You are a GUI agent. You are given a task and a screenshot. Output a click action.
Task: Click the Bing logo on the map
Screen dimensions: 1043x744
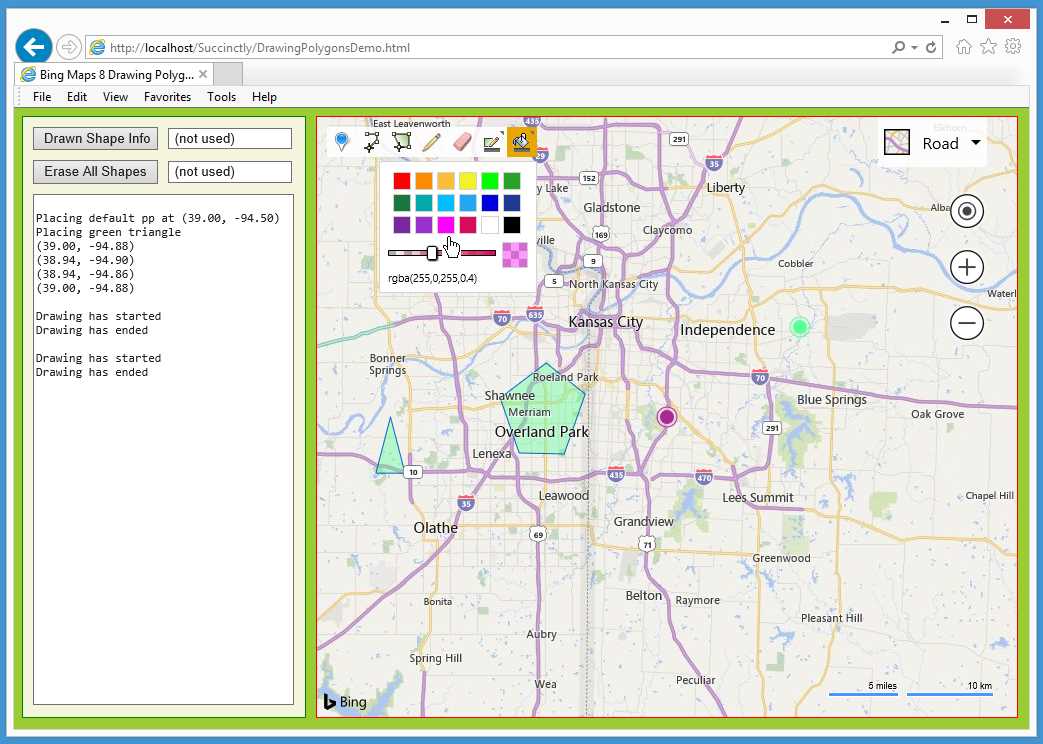pyautogui.click(x=343, y=702)
